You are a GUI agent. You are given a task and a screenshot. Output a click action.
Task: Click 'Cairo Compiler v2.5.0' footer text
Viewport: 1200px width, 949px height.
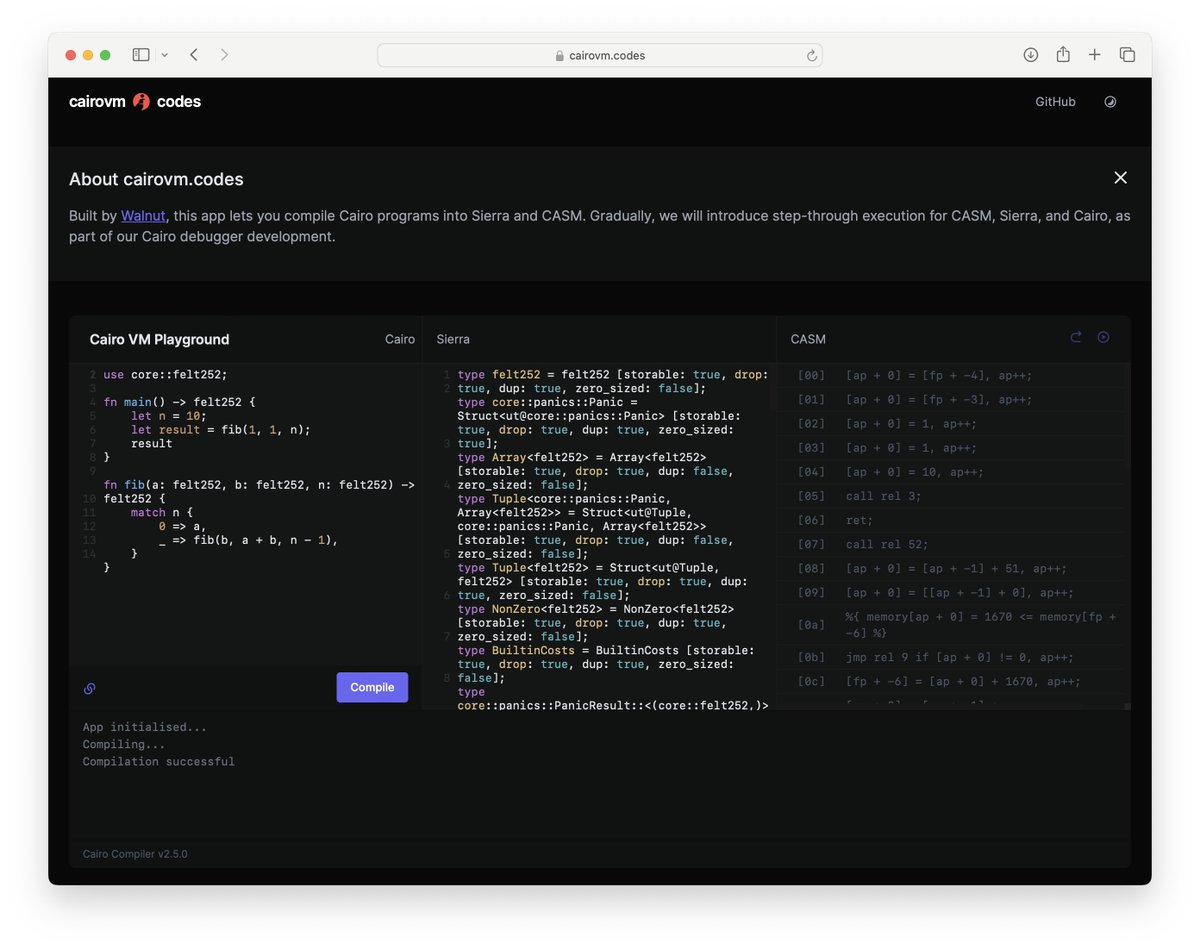[135, 854]
